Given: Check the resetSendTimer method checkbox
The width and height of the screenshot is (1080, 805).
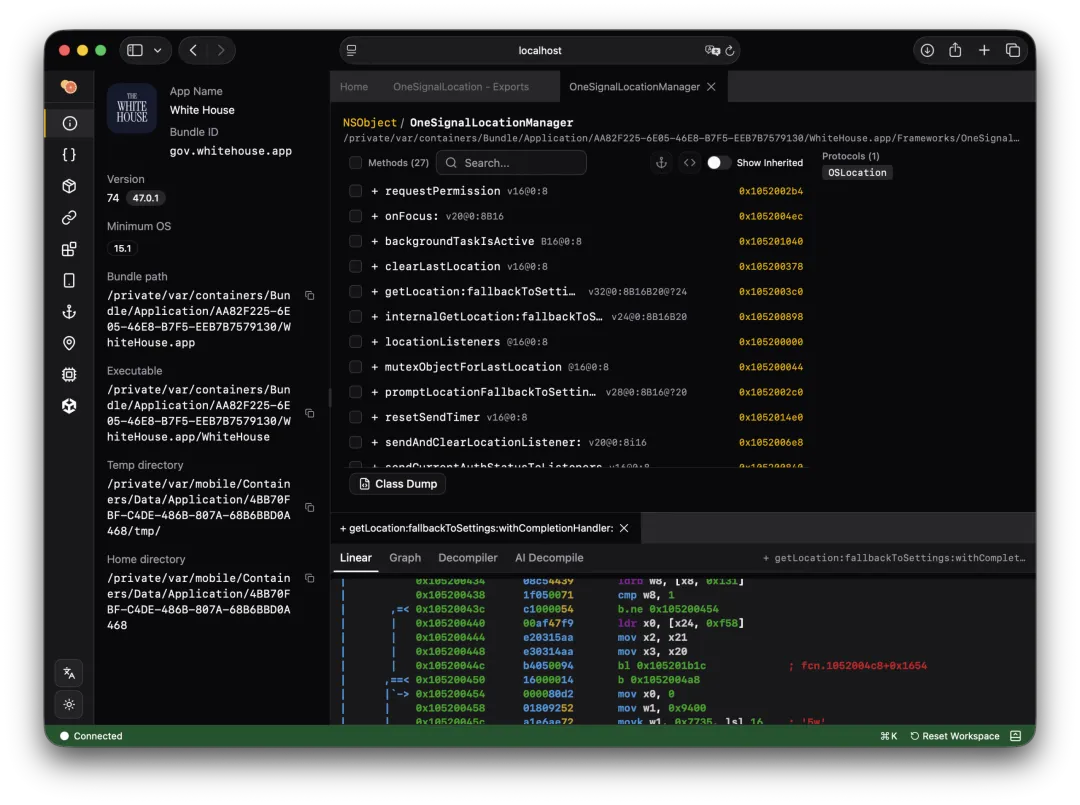Looking at the screenshot, I should pos(355,417).
